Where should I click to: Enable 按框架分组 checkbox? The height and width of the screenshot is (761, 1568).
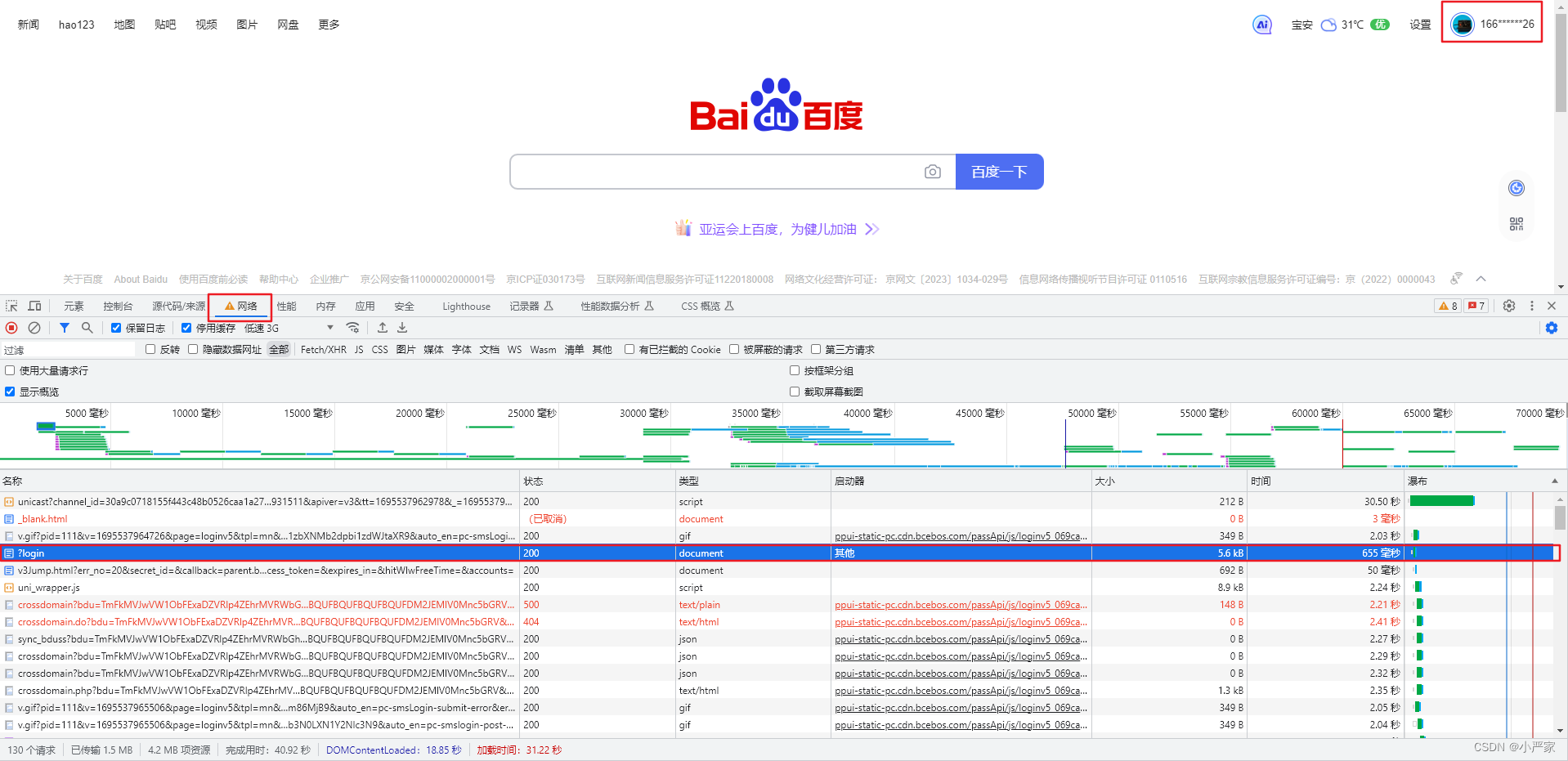795,370
